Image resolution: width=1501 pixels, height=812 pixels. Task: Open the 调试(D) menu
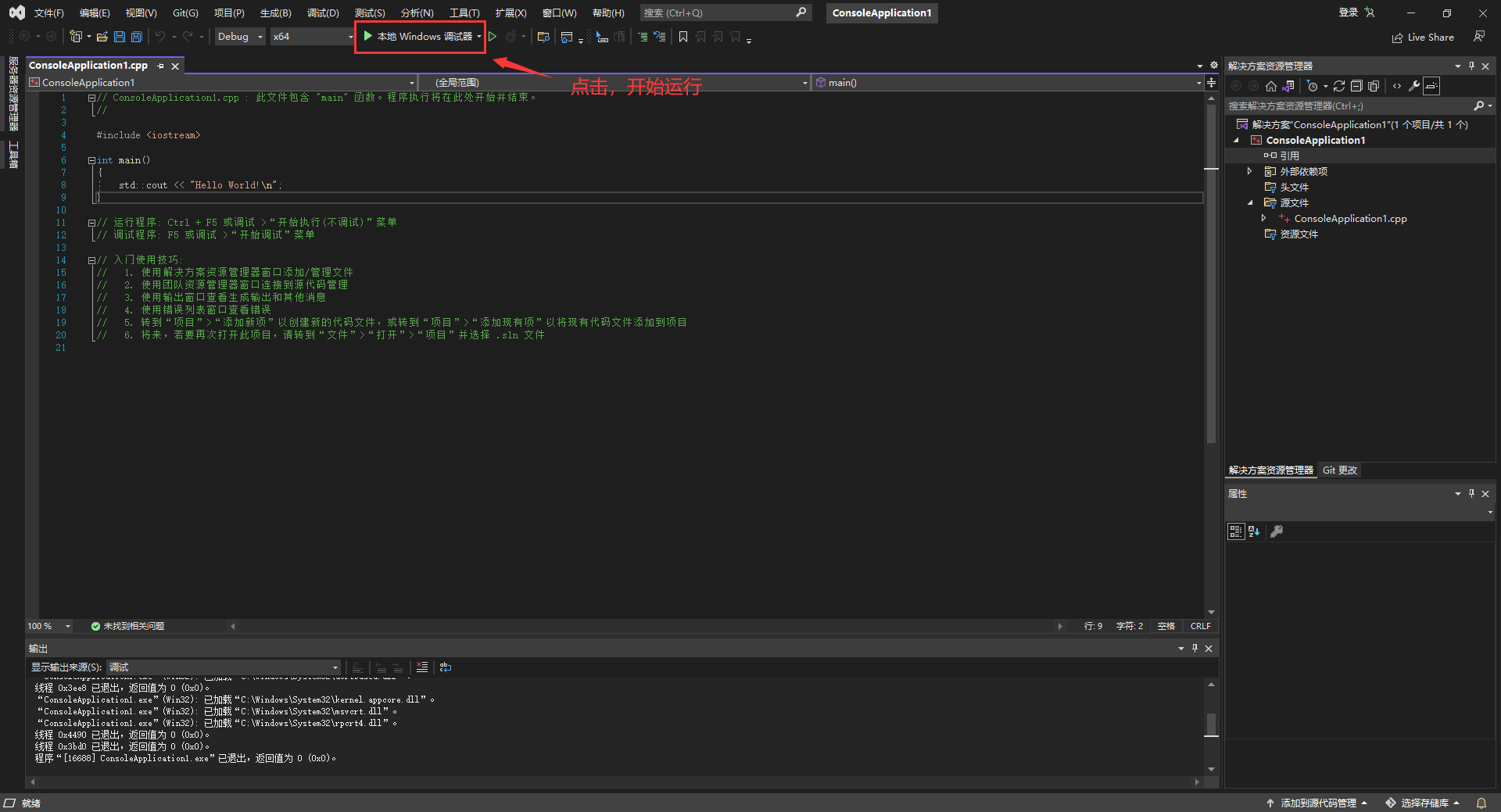click(x=323, y=13)
